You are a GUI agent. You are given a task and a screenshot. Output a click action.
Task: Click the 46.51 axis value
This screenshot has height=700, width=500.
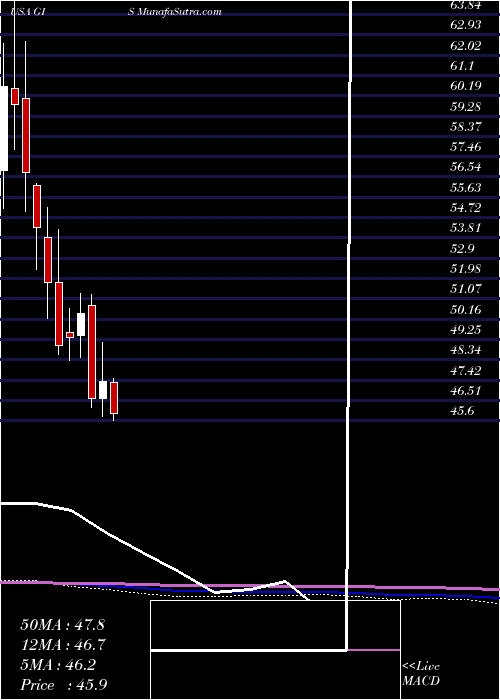[466, 391]
